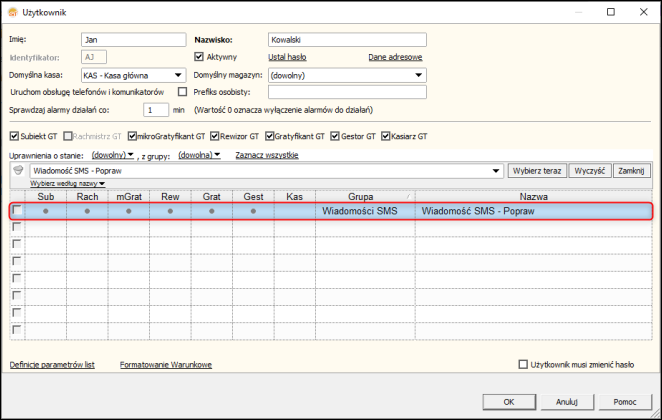Sort by the mGrat column header
The image size is (662, 420).
tap(129, 197)
